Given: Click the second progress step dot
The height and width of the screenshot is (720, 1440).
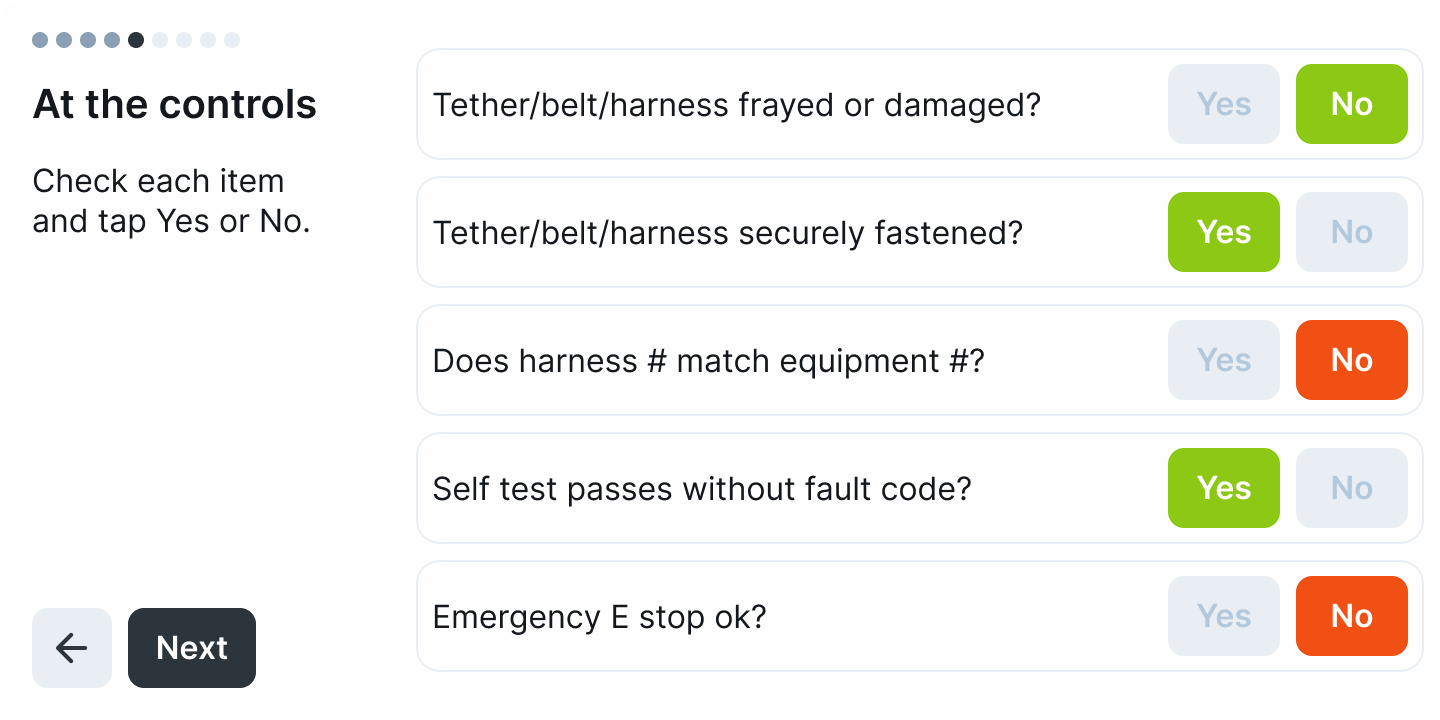Looking at the screenshot, I should pos(64,40).
